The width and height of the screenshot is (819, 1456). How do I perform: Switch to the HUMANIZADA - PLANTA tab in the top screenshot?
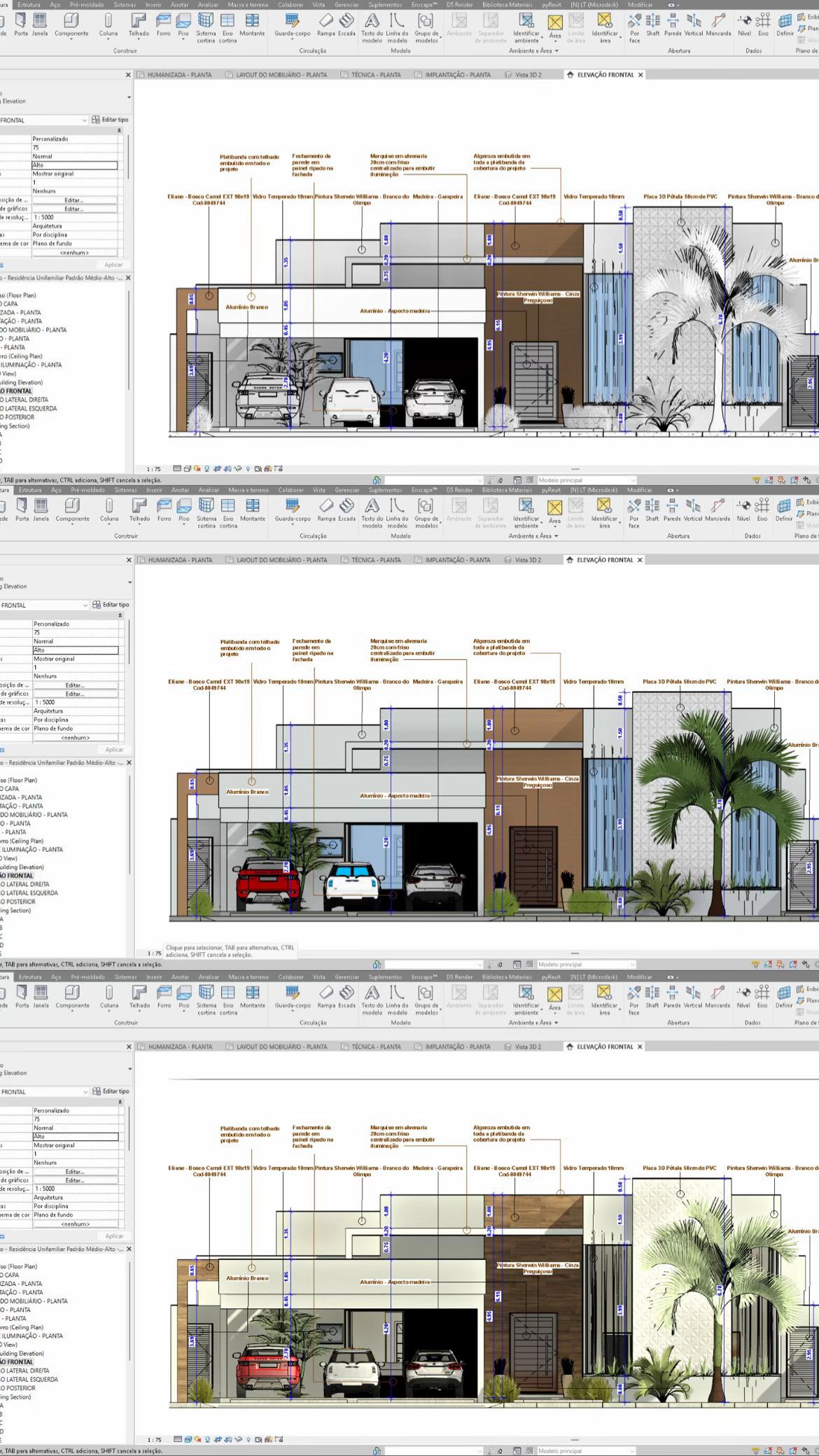174,74
